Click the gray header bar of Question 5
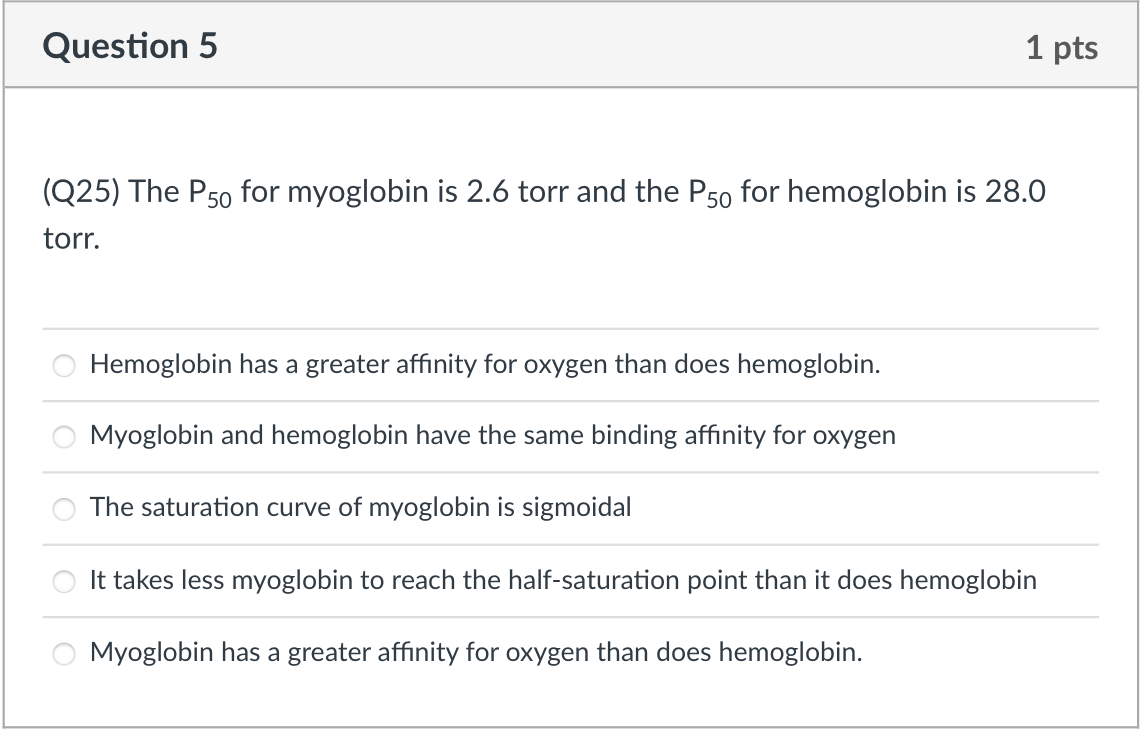The width and height of the screenshot is (1142, 732). click(x=570, y=45)
